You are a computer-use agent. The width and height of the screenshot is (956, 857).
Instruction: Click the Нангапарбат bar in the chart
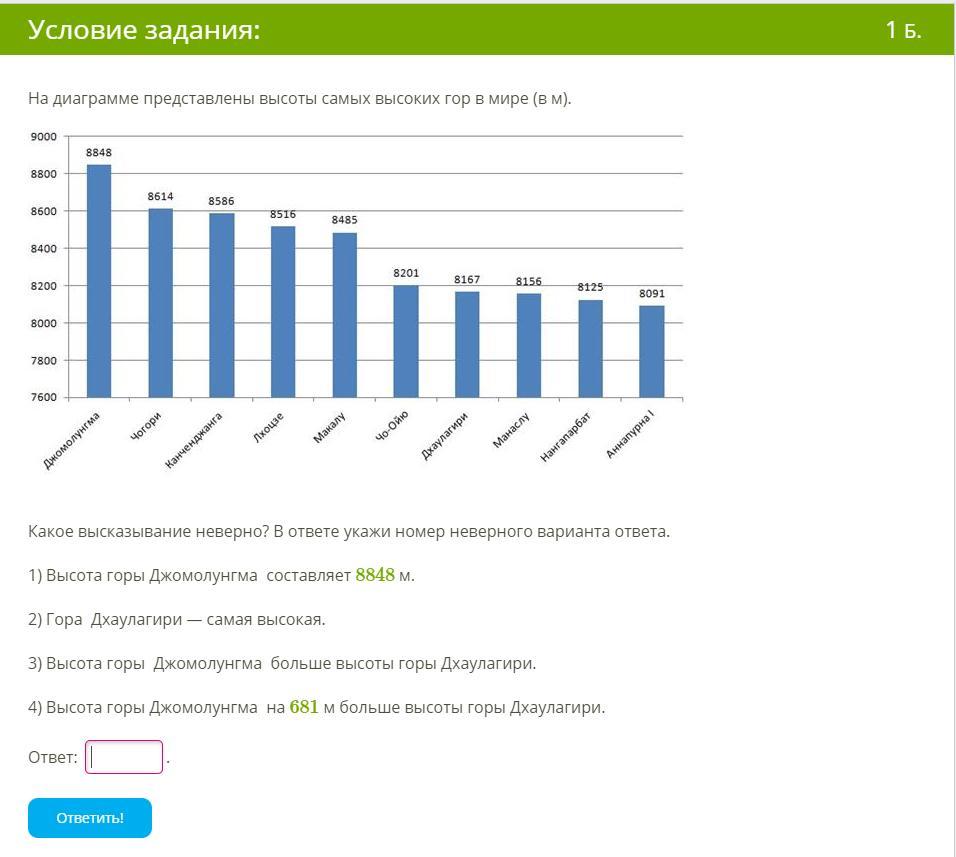[x=590, y=348]
